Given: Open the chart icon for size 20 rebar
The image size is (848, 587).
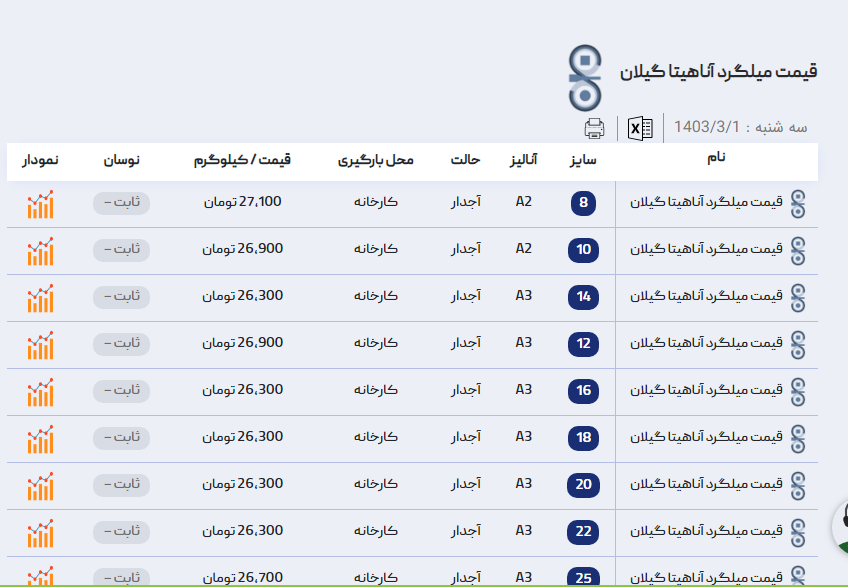Looking at the screenshot, I should (x=40, y=486).
